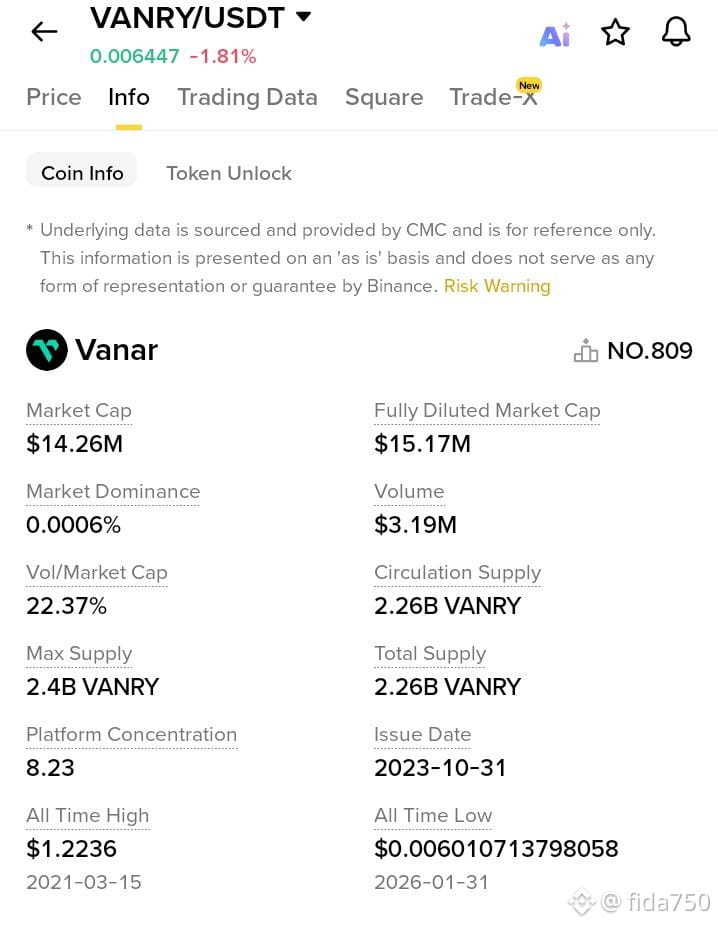Expand the VANRY/USDT pair dropdown arrow
This screenshot has width=718, height=927.
pyautogui.click(x=304, y=17)
